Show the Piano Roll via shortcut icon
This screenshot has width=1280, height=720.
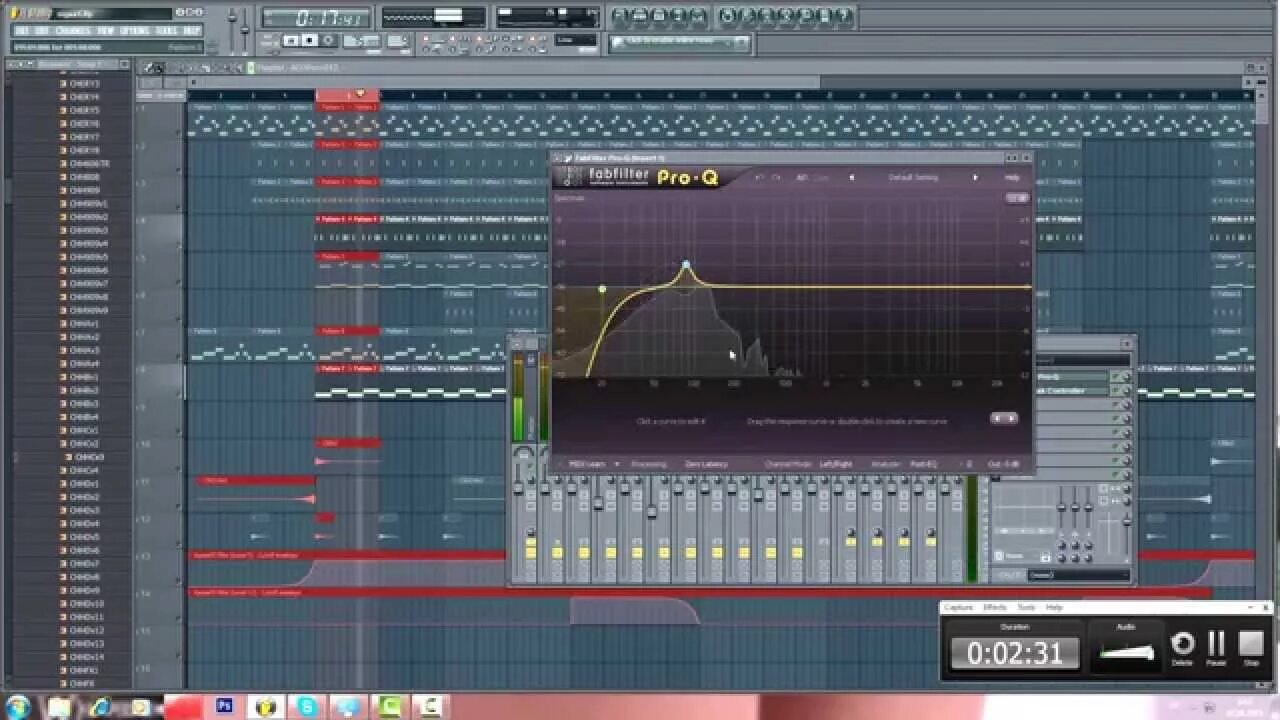(x=661, y=16)
